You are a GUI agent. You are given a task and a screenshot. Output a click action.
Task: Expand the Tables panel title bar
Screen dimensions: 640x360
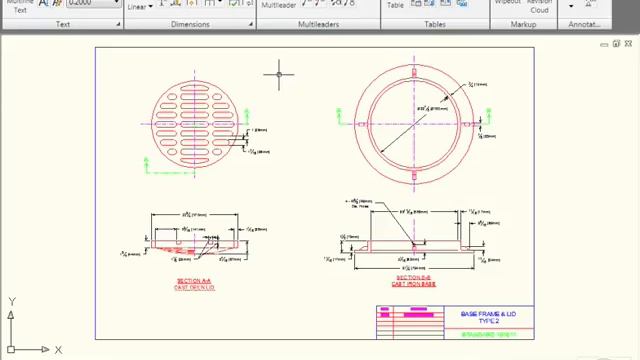tap(435, 24)
